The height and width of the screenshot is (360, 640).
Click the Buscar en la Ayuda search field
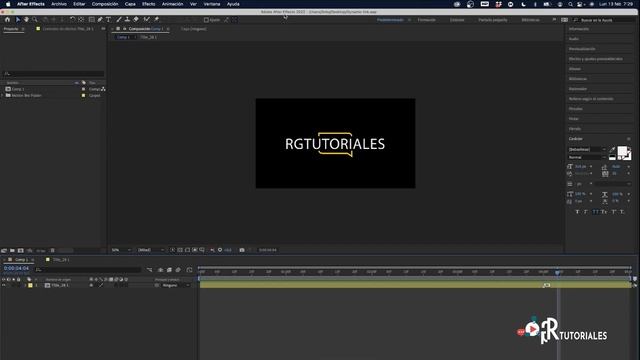(x=603, y=20)
